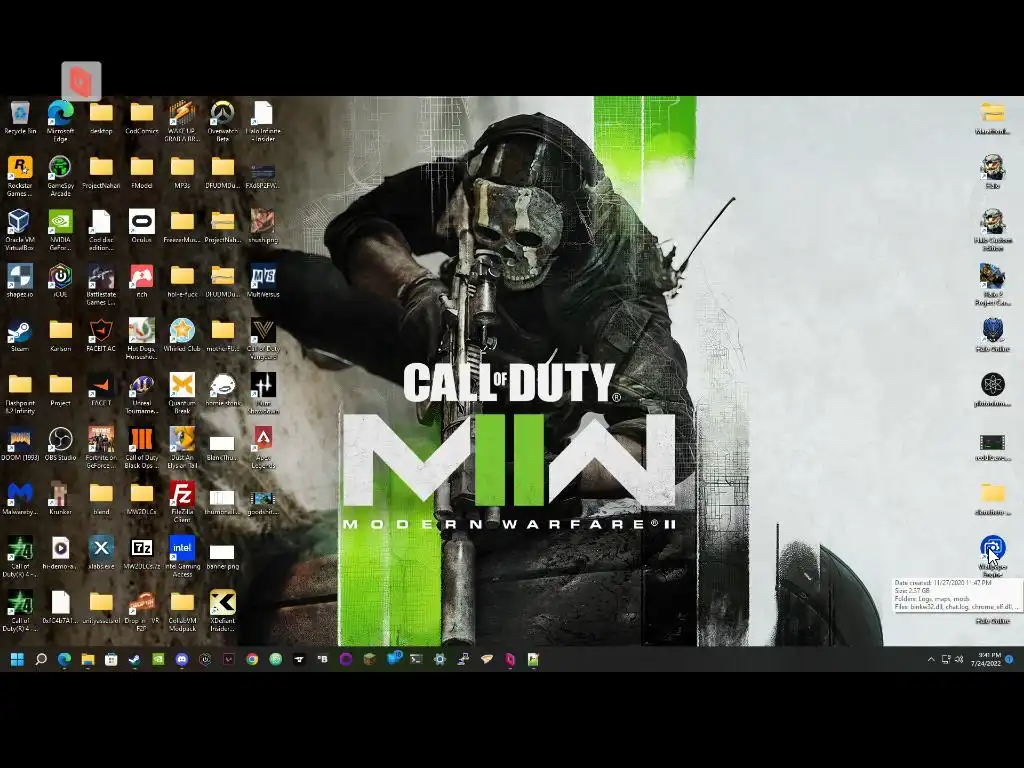Launch the FileZilla Client shortcut
1024x768 pixels.
[x=182, y=502]
